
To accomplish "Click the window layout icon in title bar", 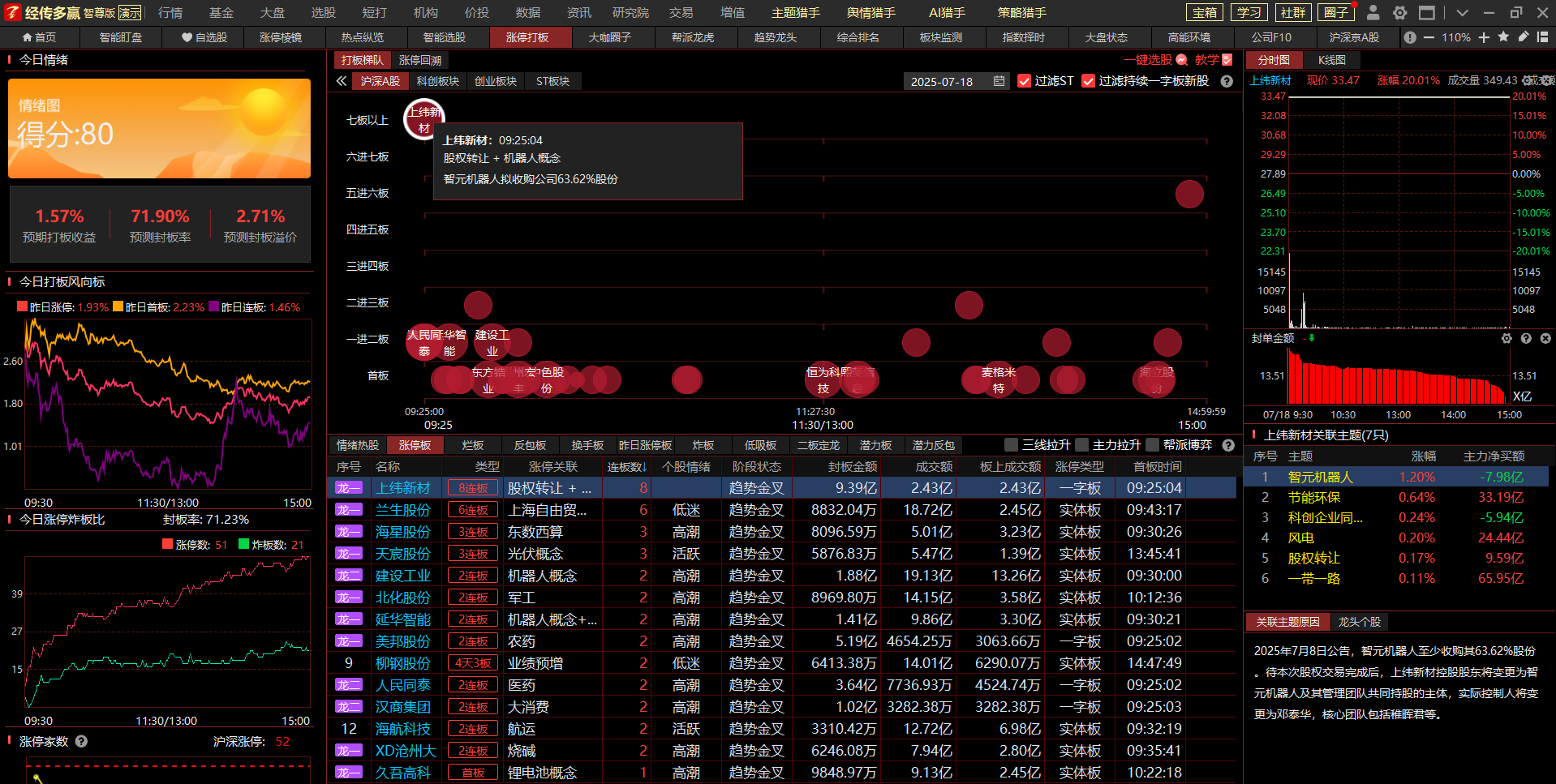I will [1427, 12].
